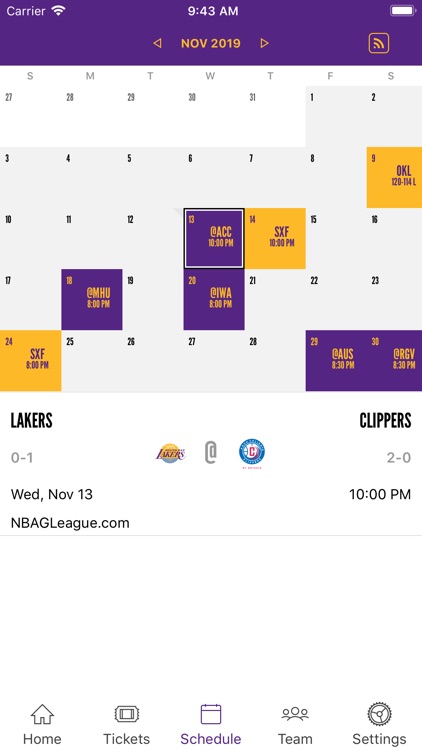Open the Team tab
422x750 pixels.
pos(295,725)
